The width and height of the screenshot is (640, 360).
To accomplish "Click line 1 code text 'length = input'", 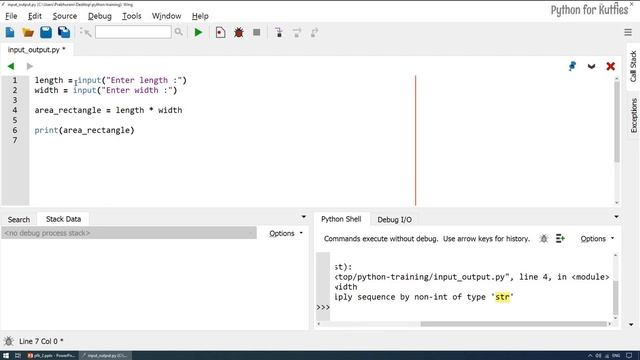I will click(68, 80).
